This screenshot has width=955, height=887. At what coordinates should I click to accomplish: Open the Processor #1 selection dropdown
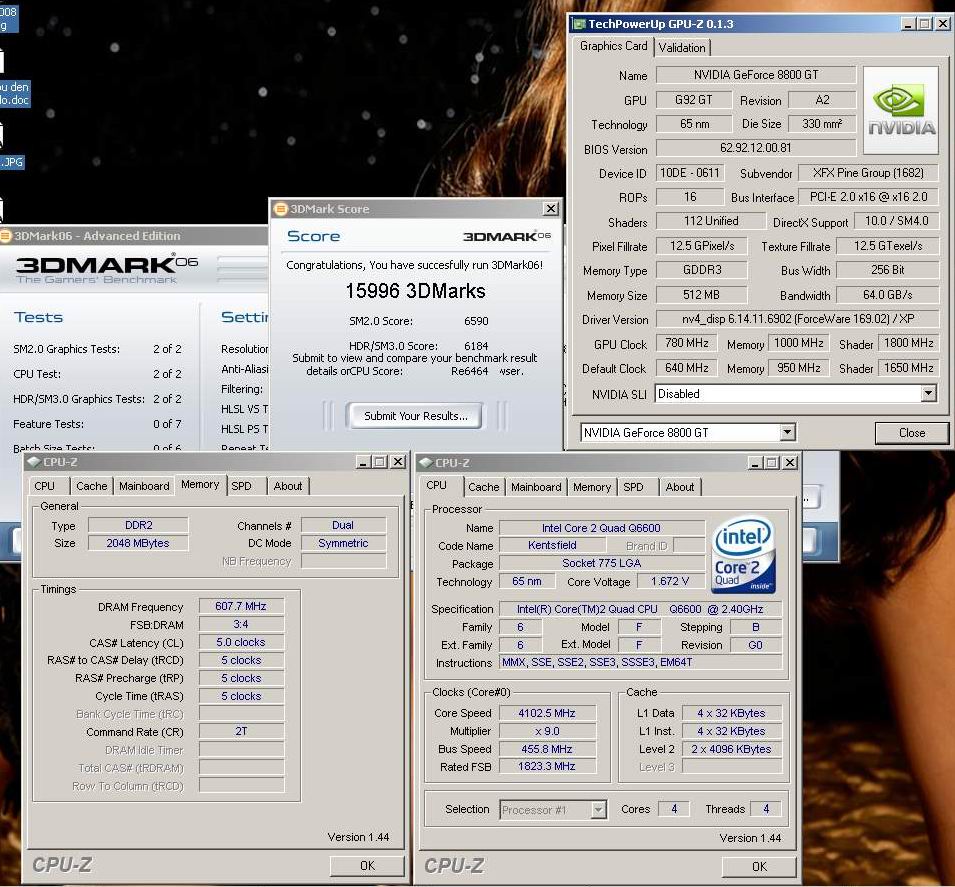coord(599,810)
